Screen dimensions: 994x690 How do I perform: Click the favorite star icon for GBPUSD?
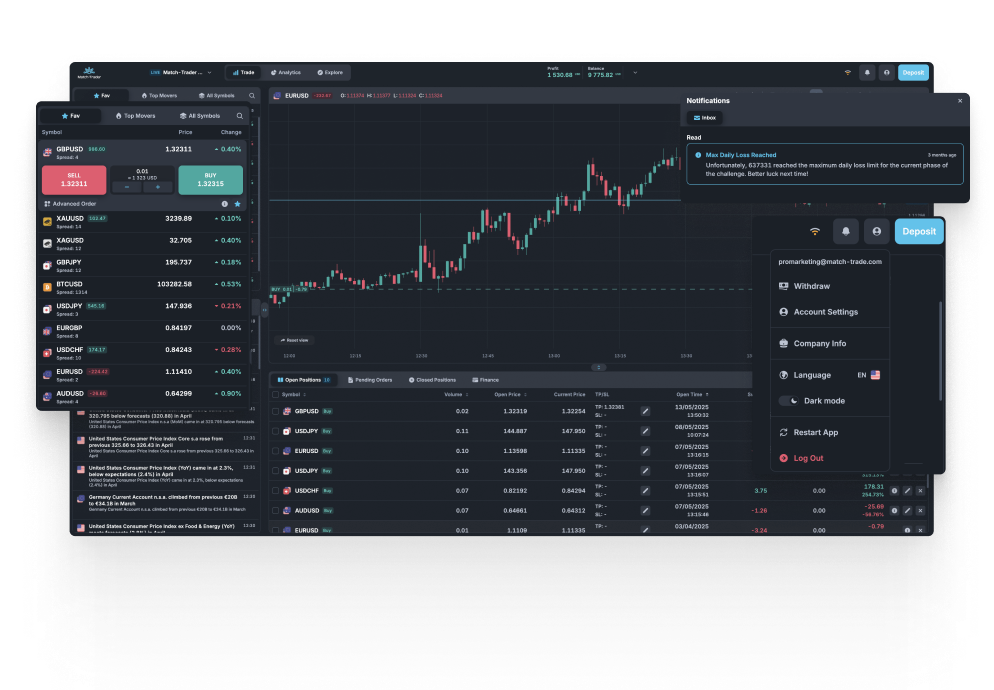[x=237, y=203]
